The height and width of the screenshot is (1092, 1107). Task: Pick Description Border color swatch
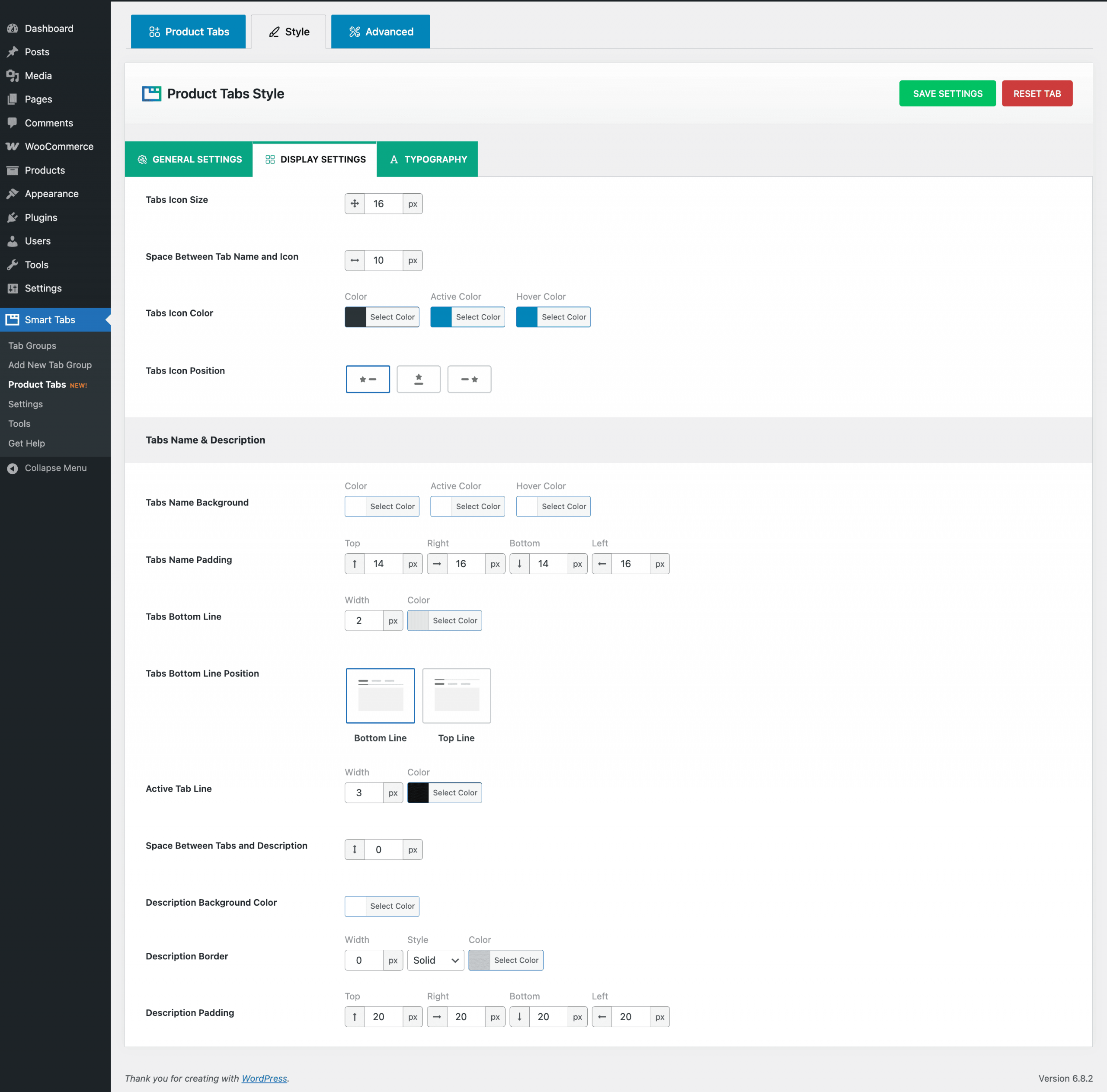[x=480, y=960]
